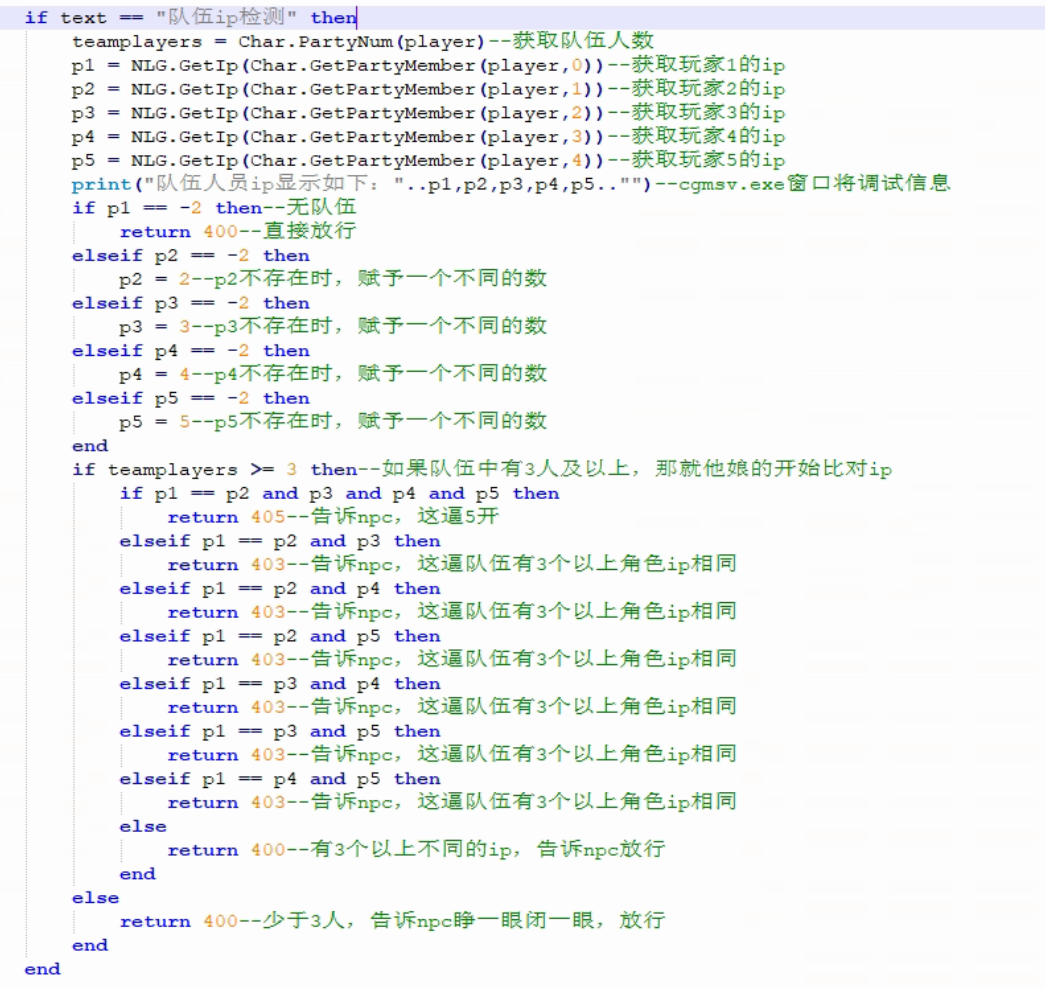Click the line 'p2 = 2--p2不存在时'
The image size is (1045, 989).
coord(333,279)
